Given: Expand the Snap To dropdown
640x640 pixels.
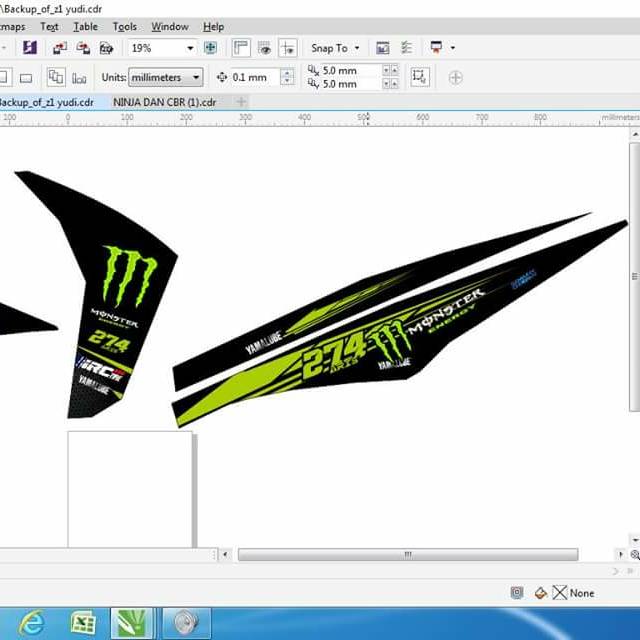Looking at the screenshot, I should 357,48.
